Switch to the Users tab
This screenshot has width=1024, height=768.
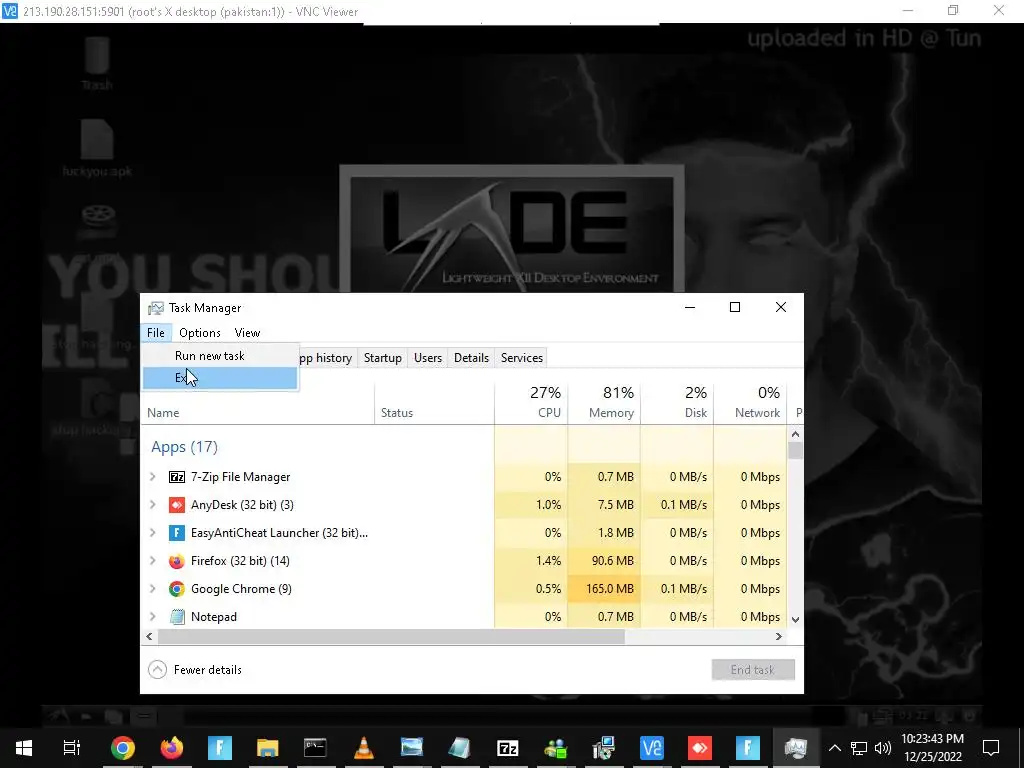click(428, 358)
